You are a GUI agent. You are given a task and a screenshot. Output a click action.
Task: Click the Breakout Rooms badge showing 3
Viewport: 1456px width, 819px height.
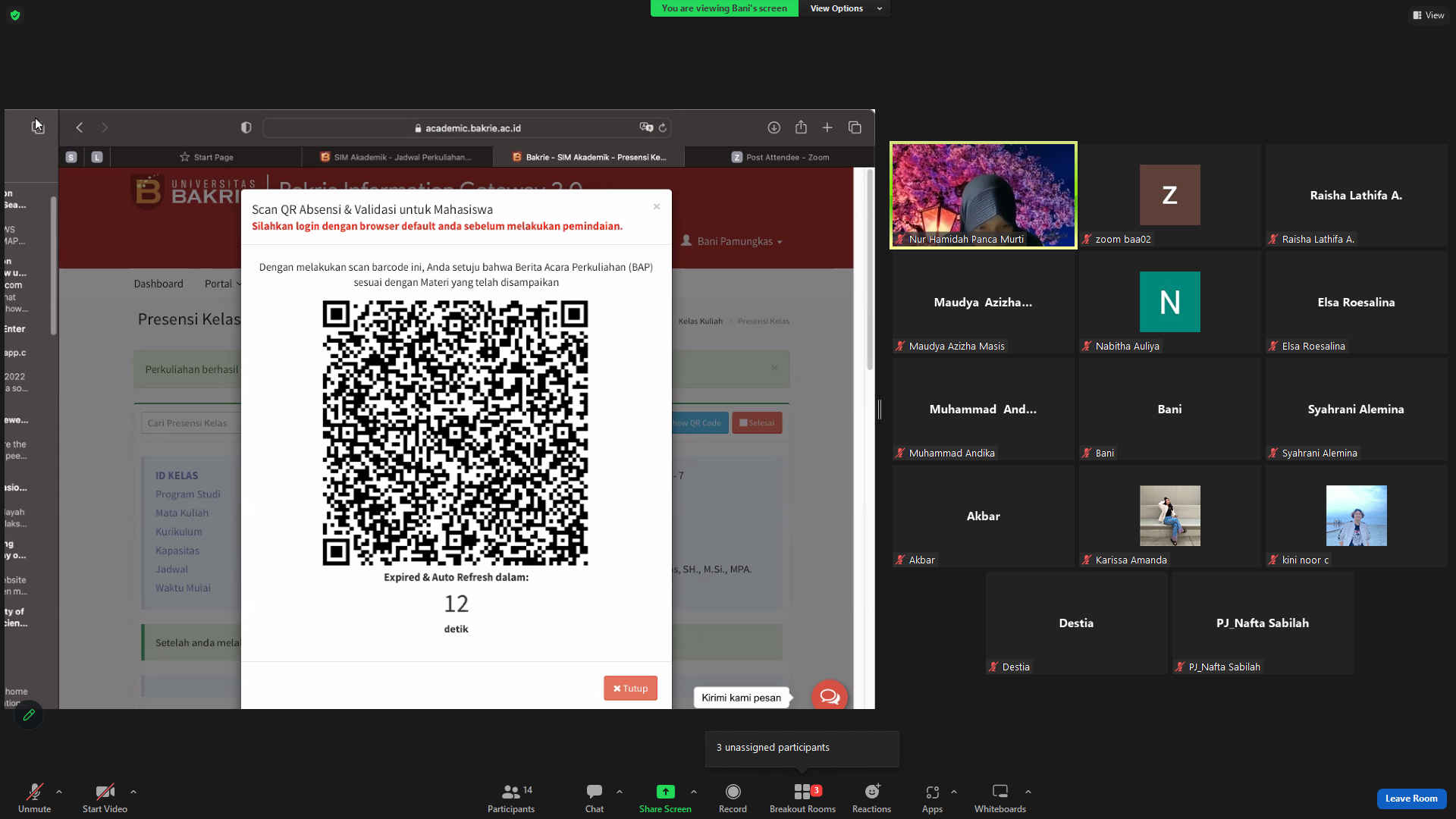tap(817, 790)
